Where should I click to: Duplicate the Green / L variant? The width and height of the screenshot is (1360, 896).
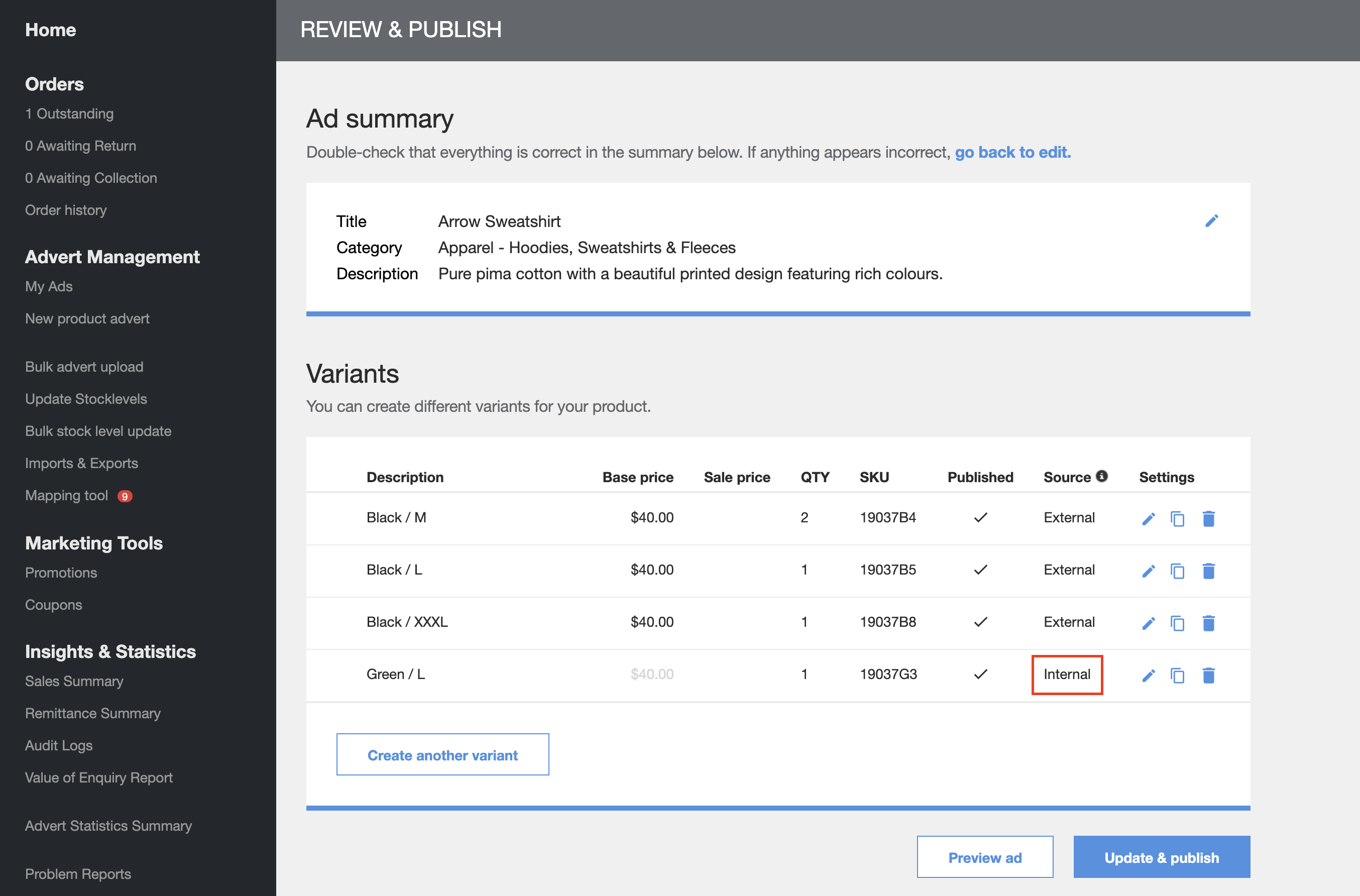(1178, 676)
